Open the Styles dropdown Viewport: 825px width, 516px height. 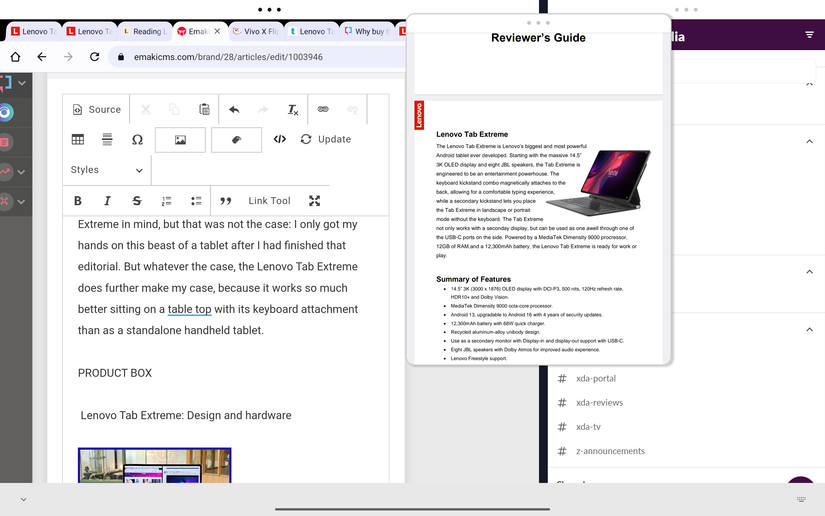[107, 170]
